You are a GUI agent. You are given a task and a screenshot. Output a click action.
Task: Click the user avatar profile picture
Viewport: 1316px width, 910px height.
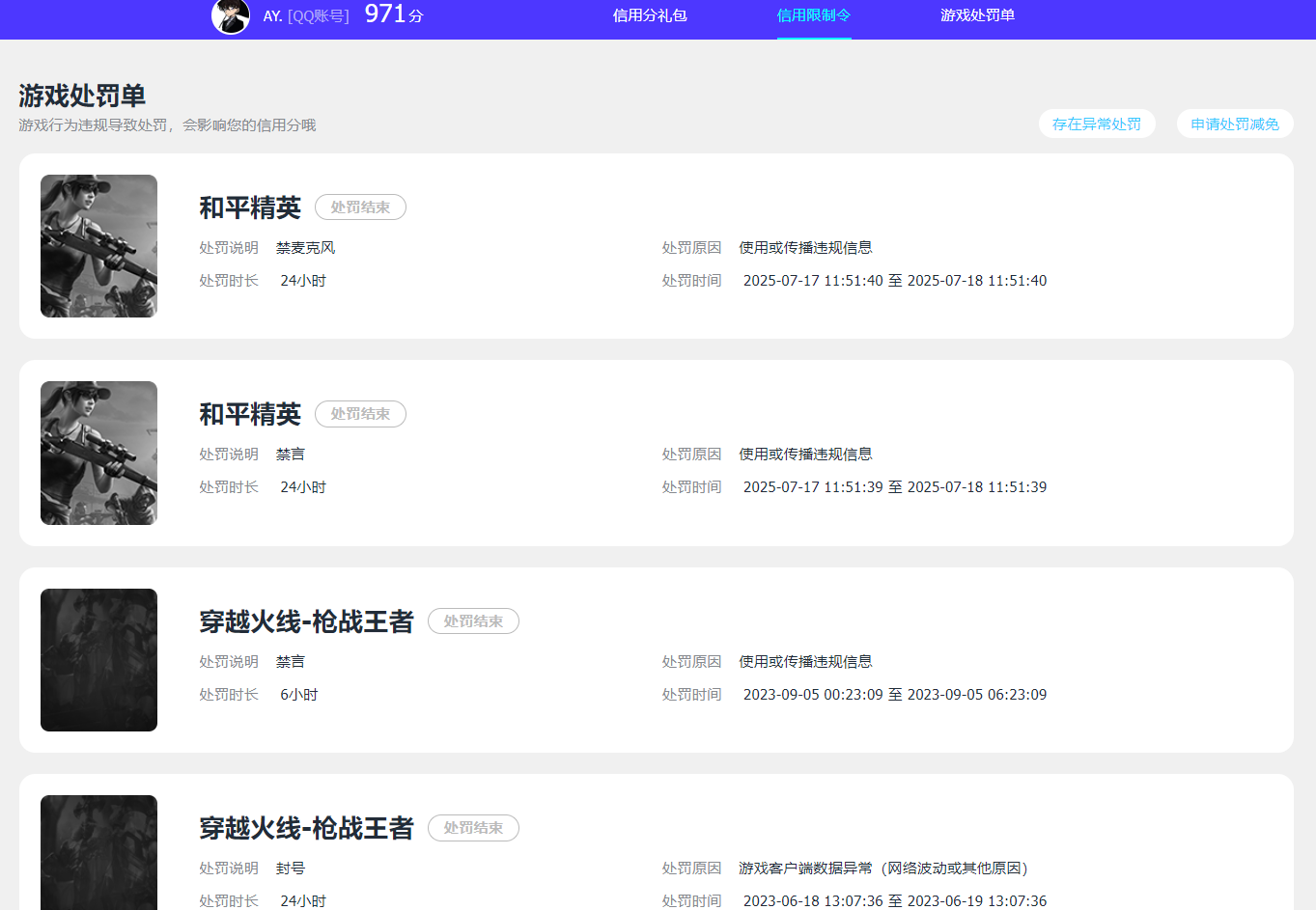230,17
